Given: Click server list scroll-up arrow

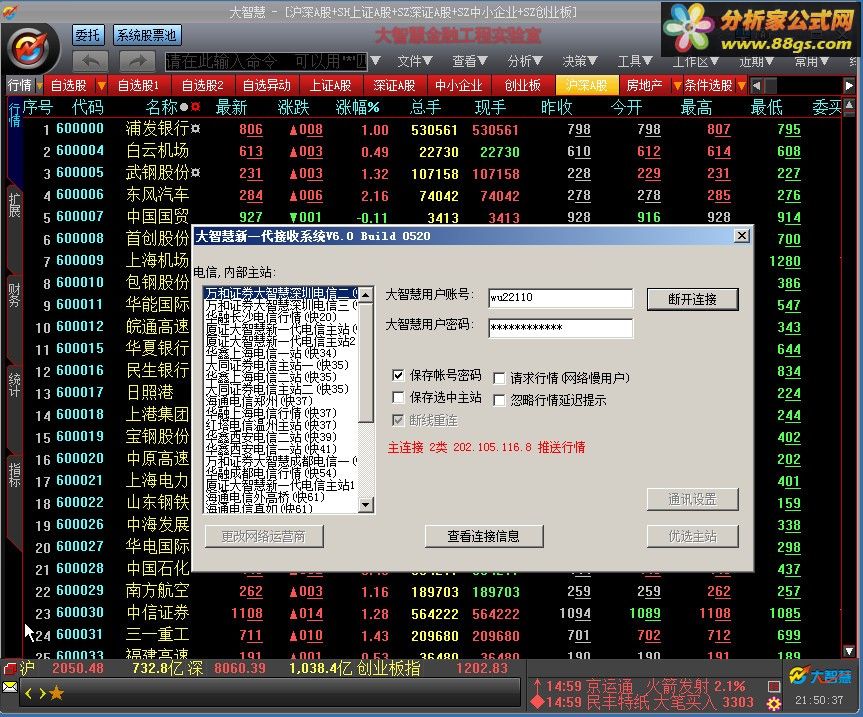Looking at the screenshot, I should pyautogui.click(x=365, y=294).
